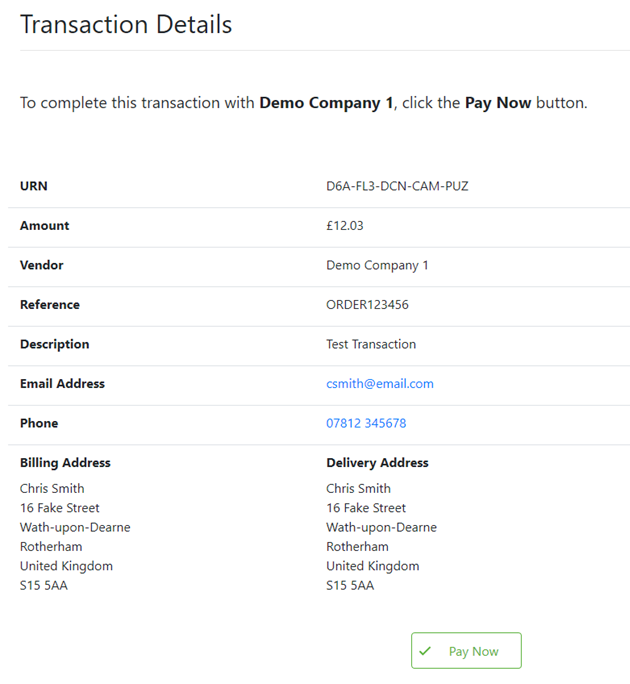The image size is (630, 684).
Task: Click the Demo Company 1 vendor value
Action: pos(377,265)
